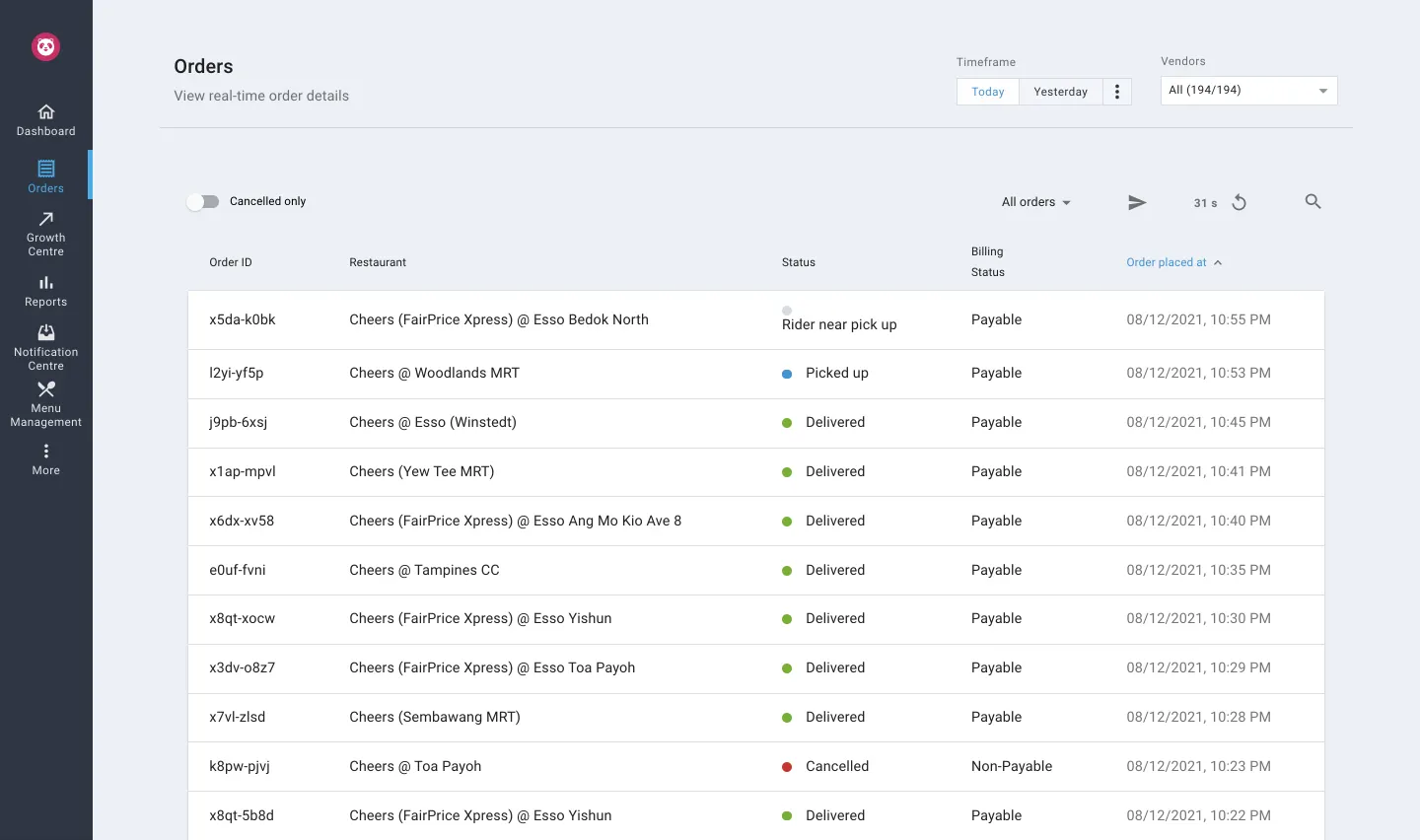Click the send paper plane icon
This screenshot has width=1420, height=840.
click(x=1137, y=202)
